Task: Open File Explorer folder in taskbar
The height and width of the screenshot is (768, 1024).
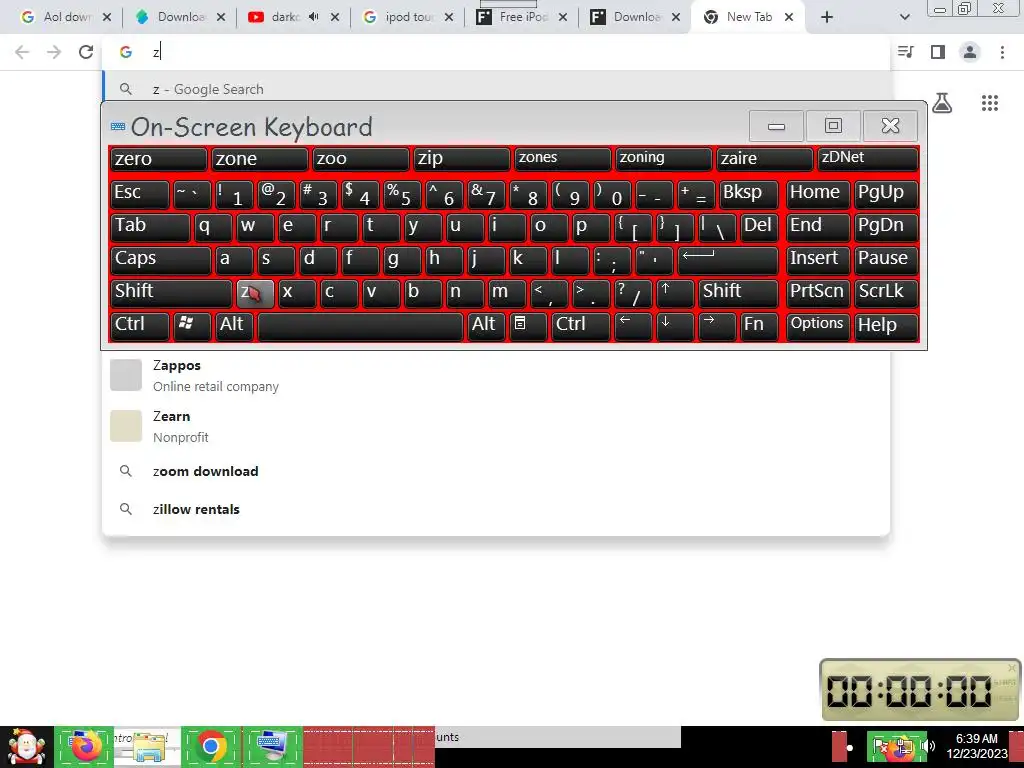Action: [x=147, y=748]
